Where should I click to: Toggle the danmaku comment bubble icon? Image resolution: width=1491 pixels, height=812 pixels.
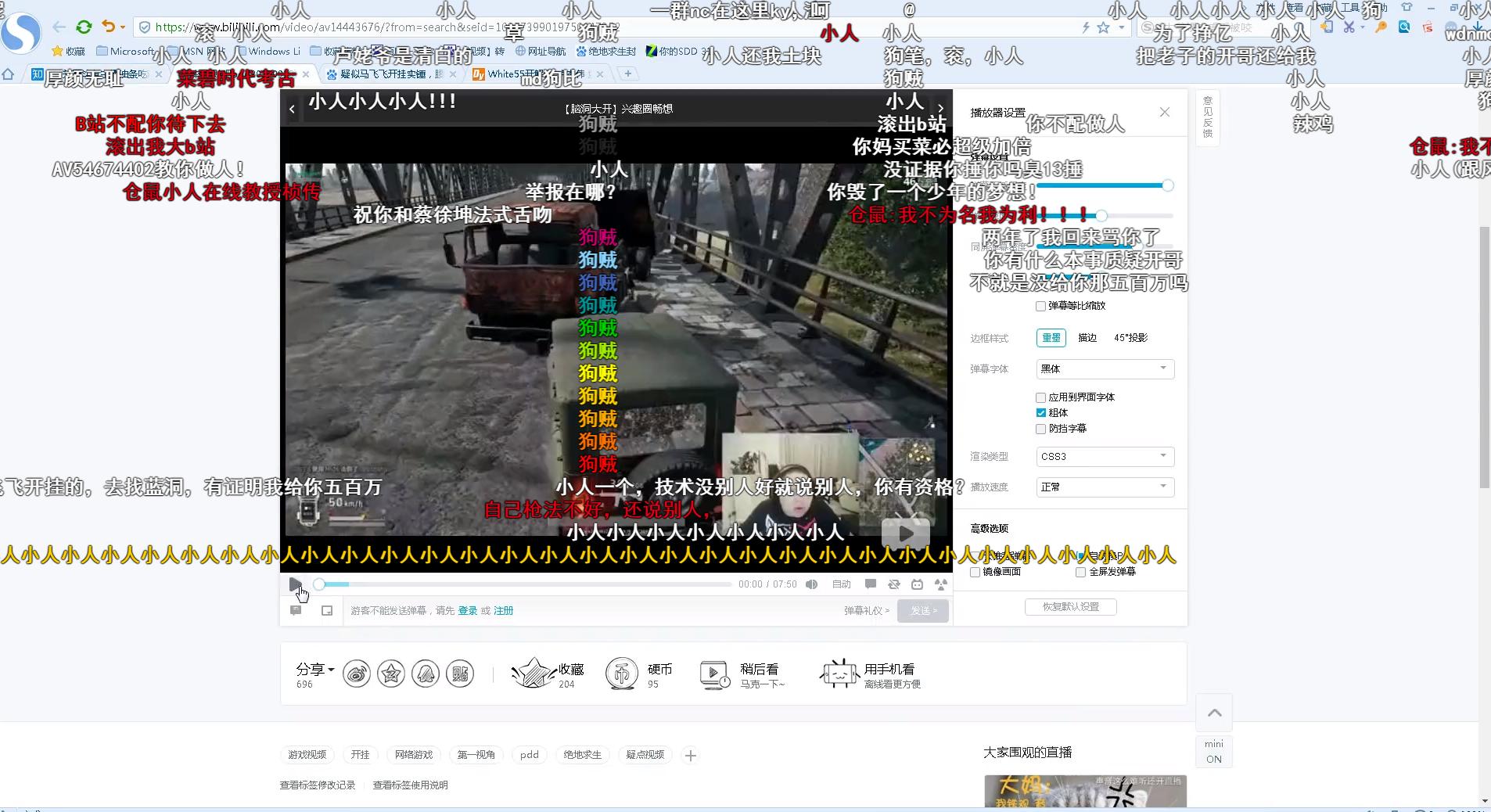click(870, 584)
